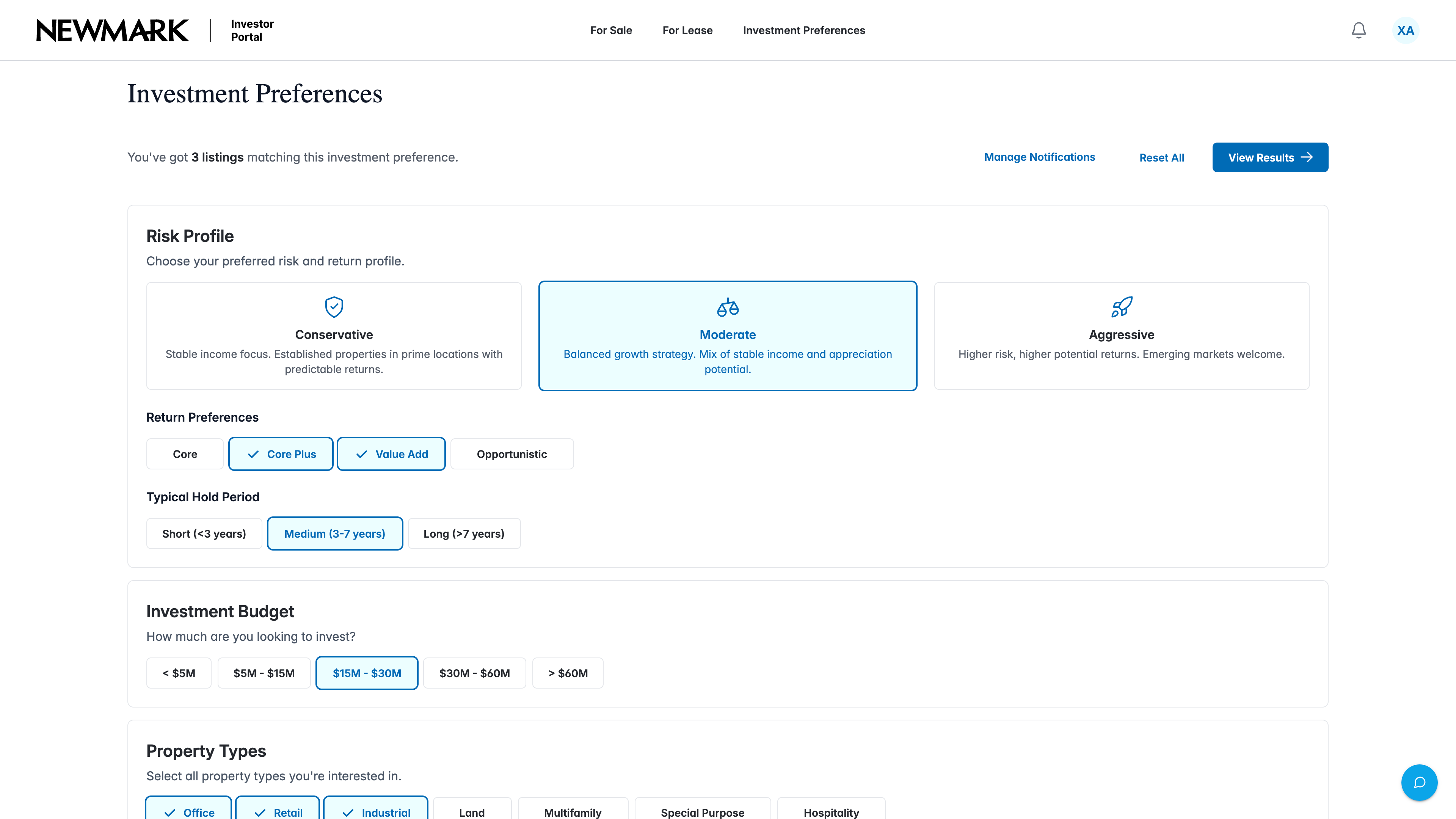
Task: Select the Long (>7 years) hold period
Action: pyautogui.click(x=464, y=533)
